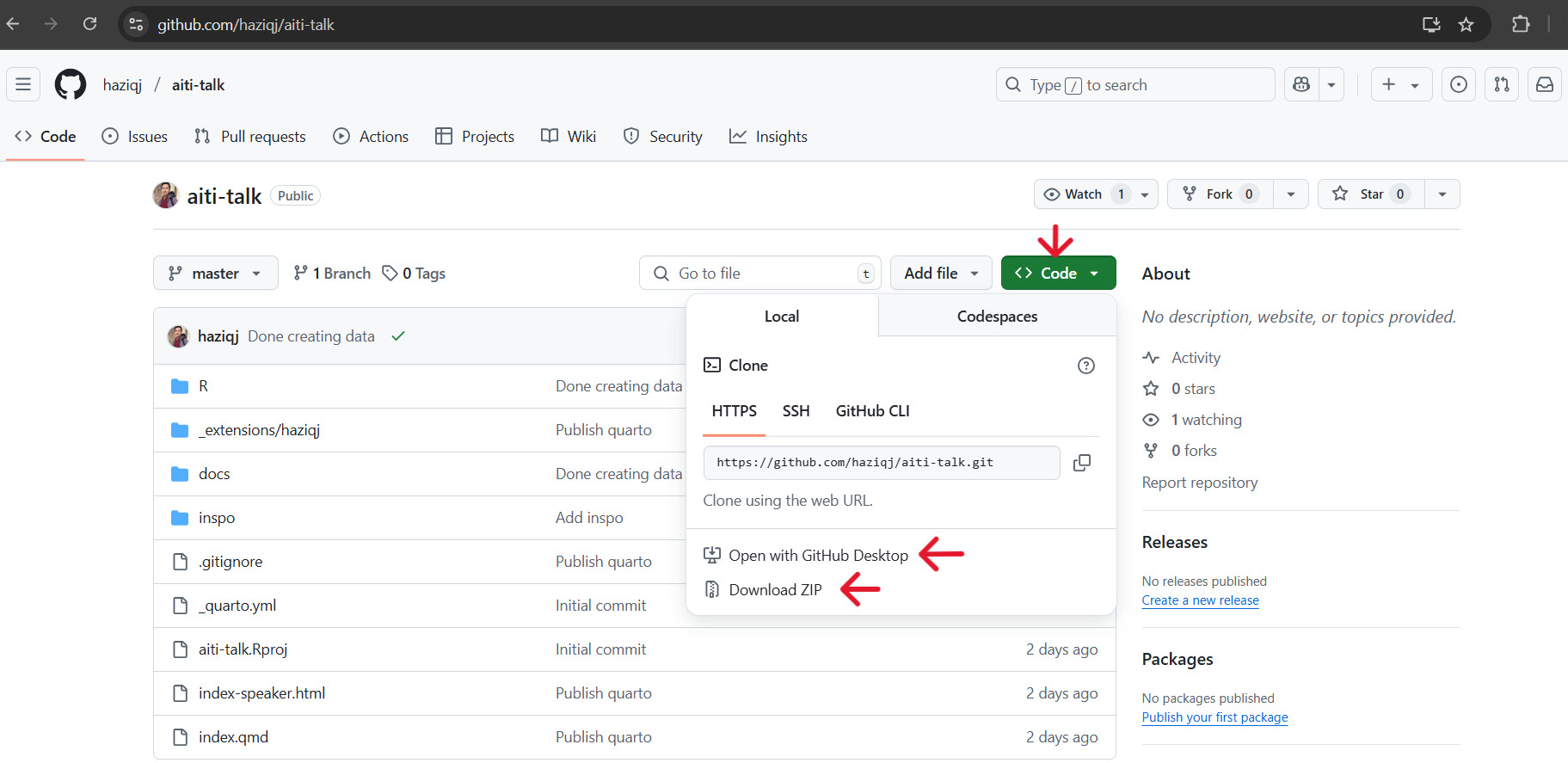Click haziqj avatar in commit row
This screenshot has width=1568, height=763.
coord(178,336)
